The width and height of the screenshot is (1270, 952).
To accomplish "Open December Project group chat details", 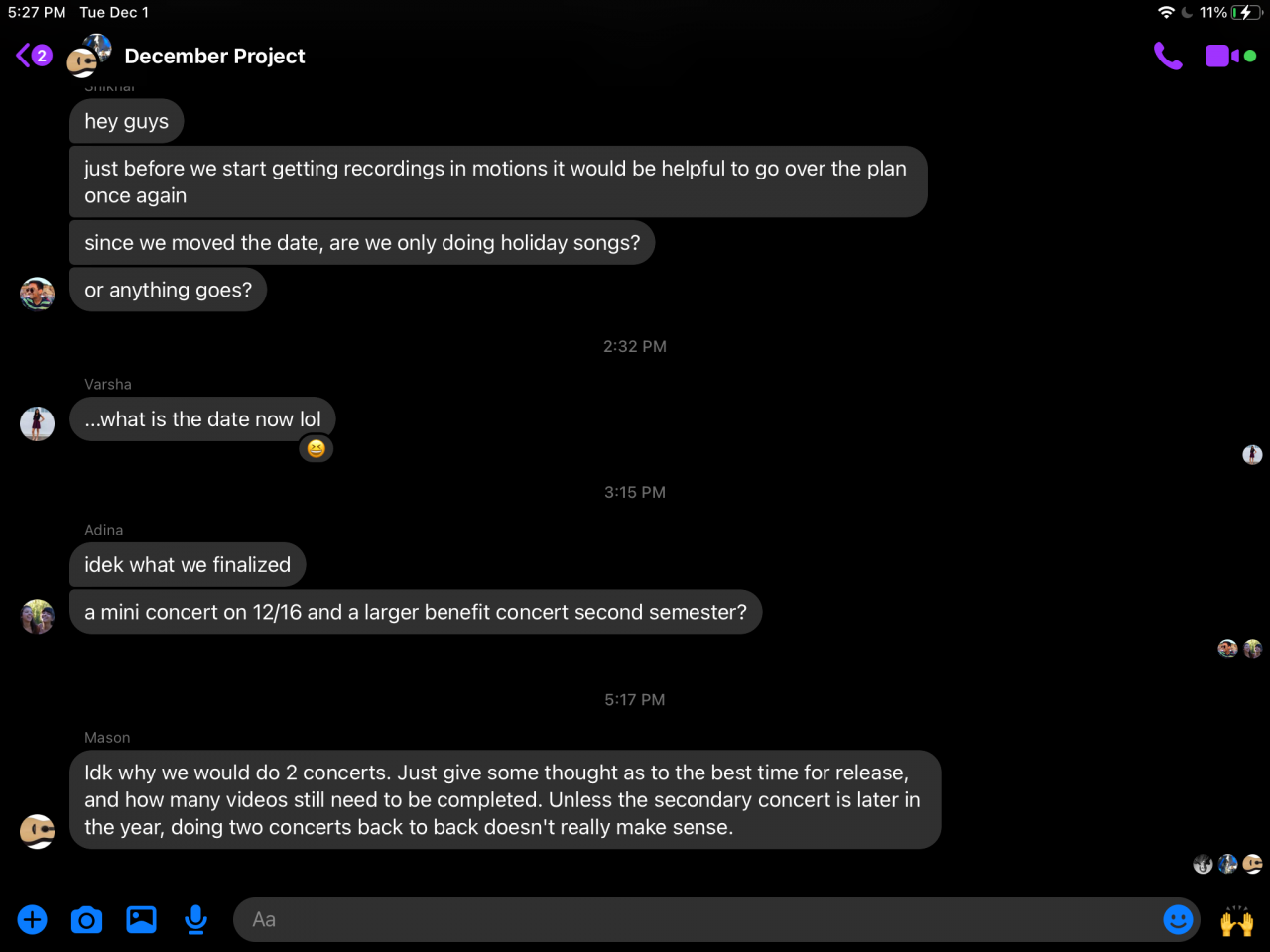I will (x=214, y=57).
